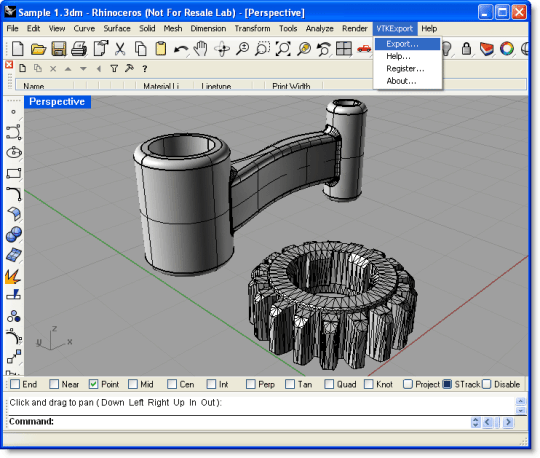This screenshot has height=458, width=540.
Task: Click the Perspective viewport title
Action: point(57,102)
